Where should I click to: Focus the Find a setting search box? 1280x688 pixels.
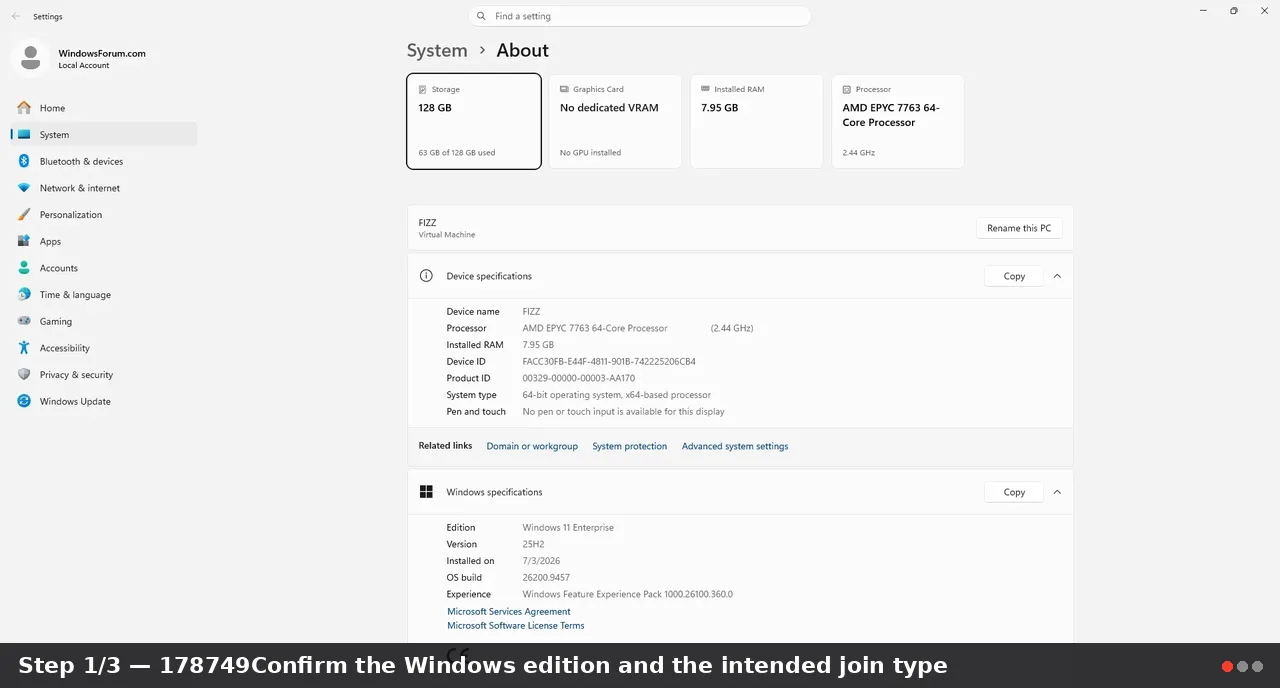640,16
